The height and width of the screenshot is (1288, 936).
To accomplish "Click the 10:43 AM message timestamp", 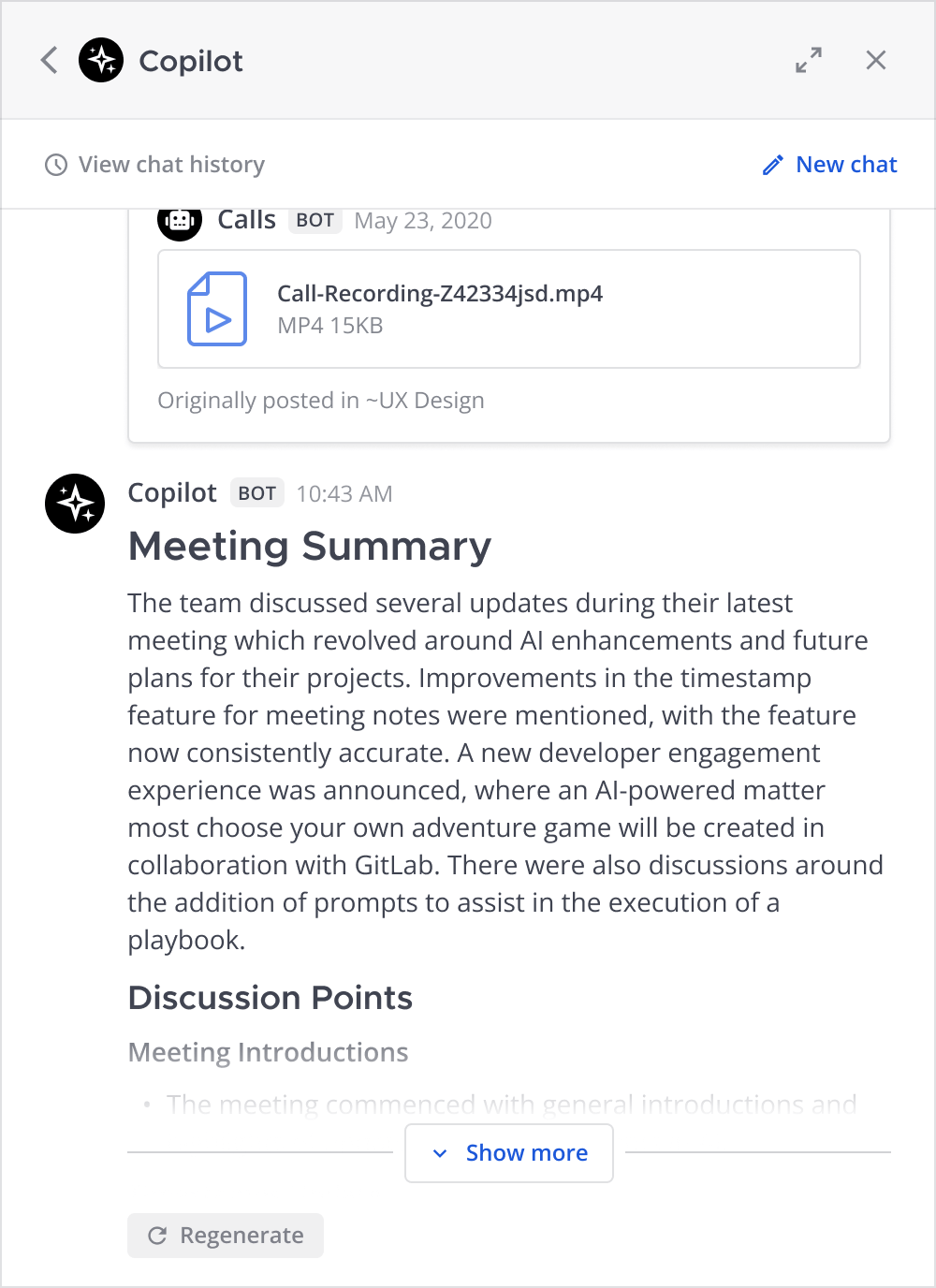I will point(344,494).
